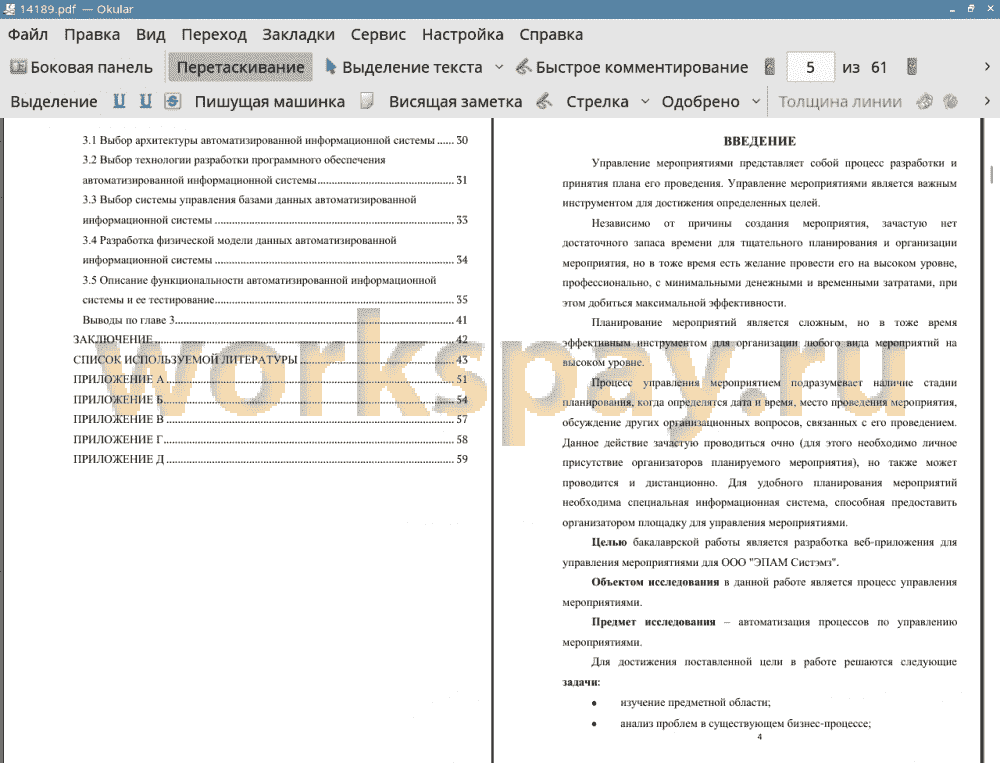Click bullet text анализ проблем в существующем бизнес-процессе
Viewport: 1000px width, 763px height.
pyautogui.click(x=746, y=723)
